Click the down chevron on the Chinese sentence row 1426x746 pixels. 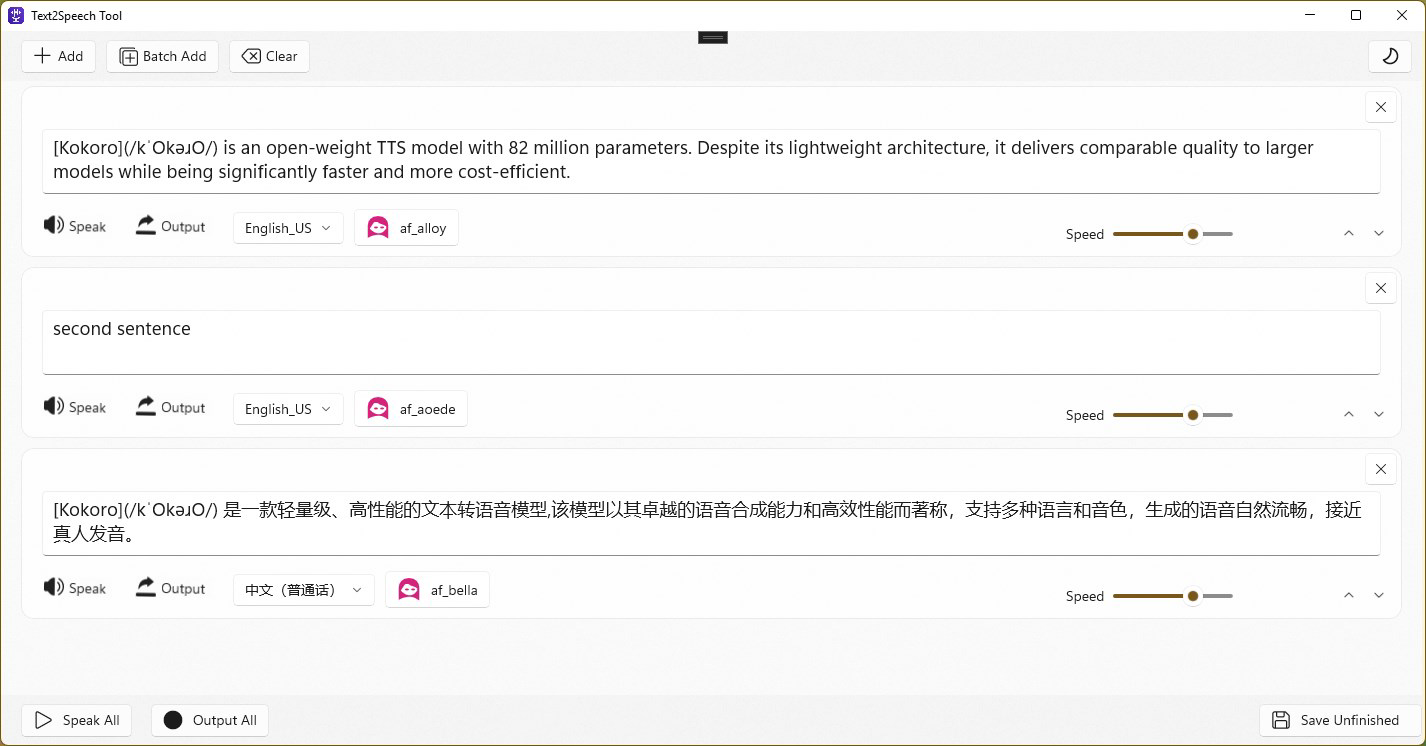[x=1379, y=594]
